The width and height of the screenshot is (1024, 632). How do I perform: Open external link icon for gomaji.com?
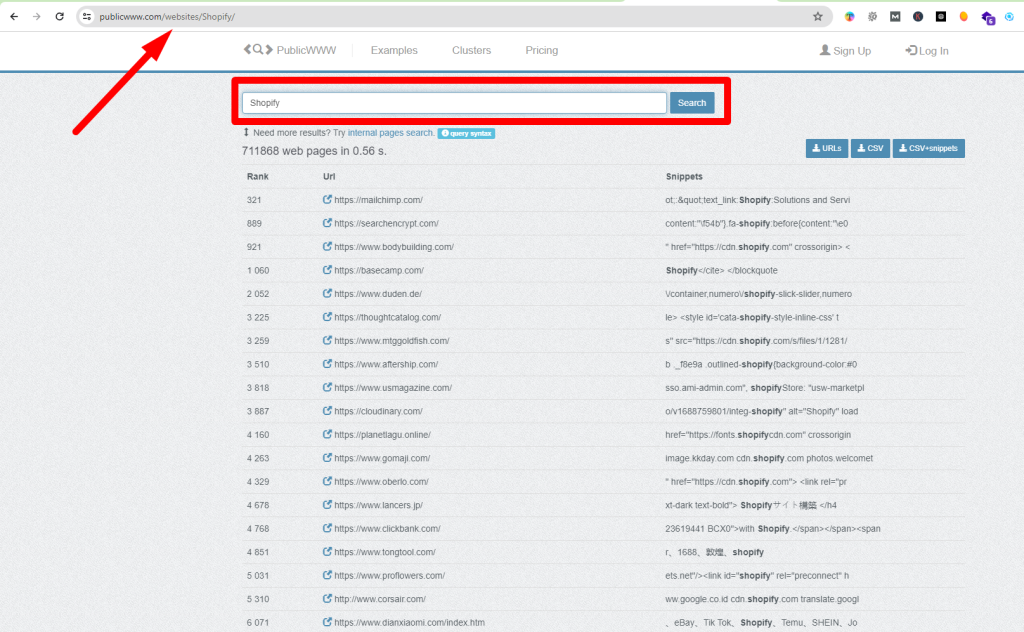(x=327, y=458)
